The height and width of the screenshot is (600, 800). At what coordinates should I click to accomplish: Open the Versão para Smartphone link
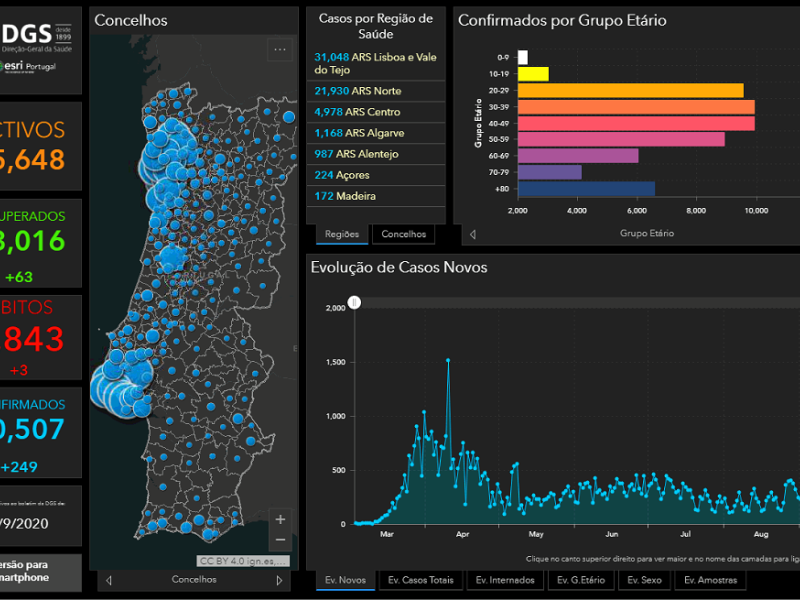pos(40,571)
